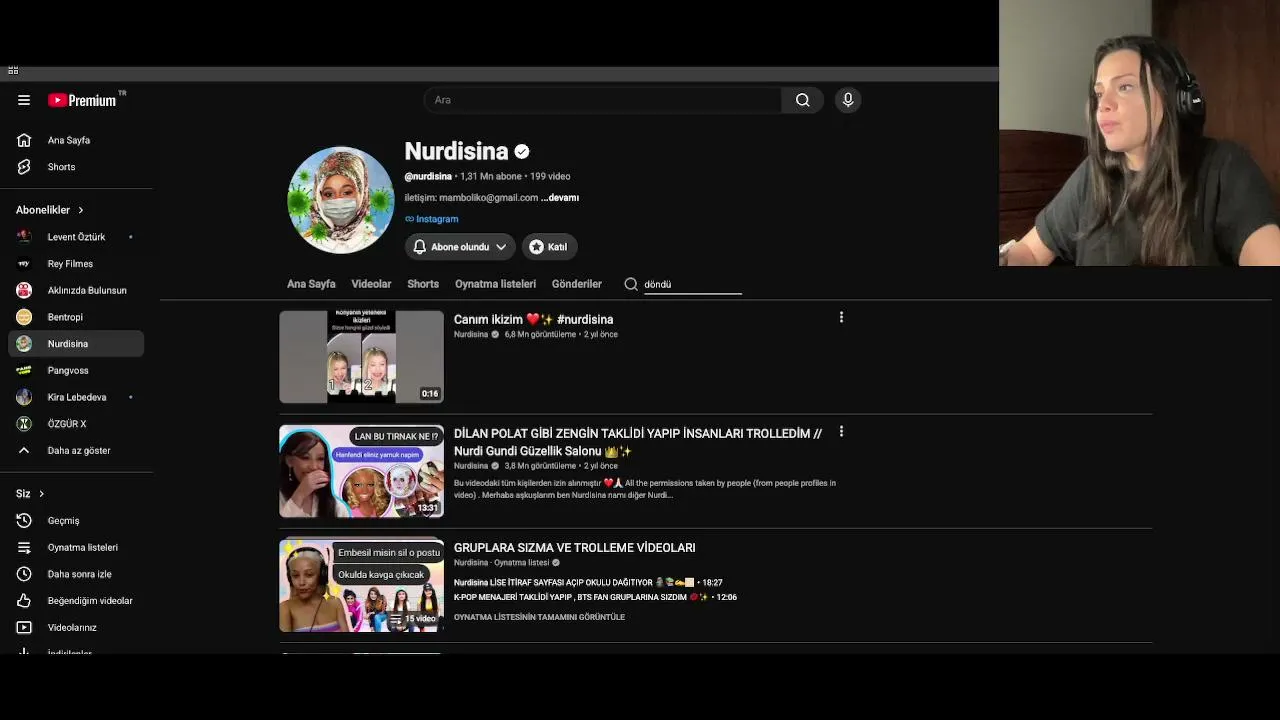Click the channel search magnifier icon
The height and width of the screenshot is (720, 1280).
click(631, 284)
